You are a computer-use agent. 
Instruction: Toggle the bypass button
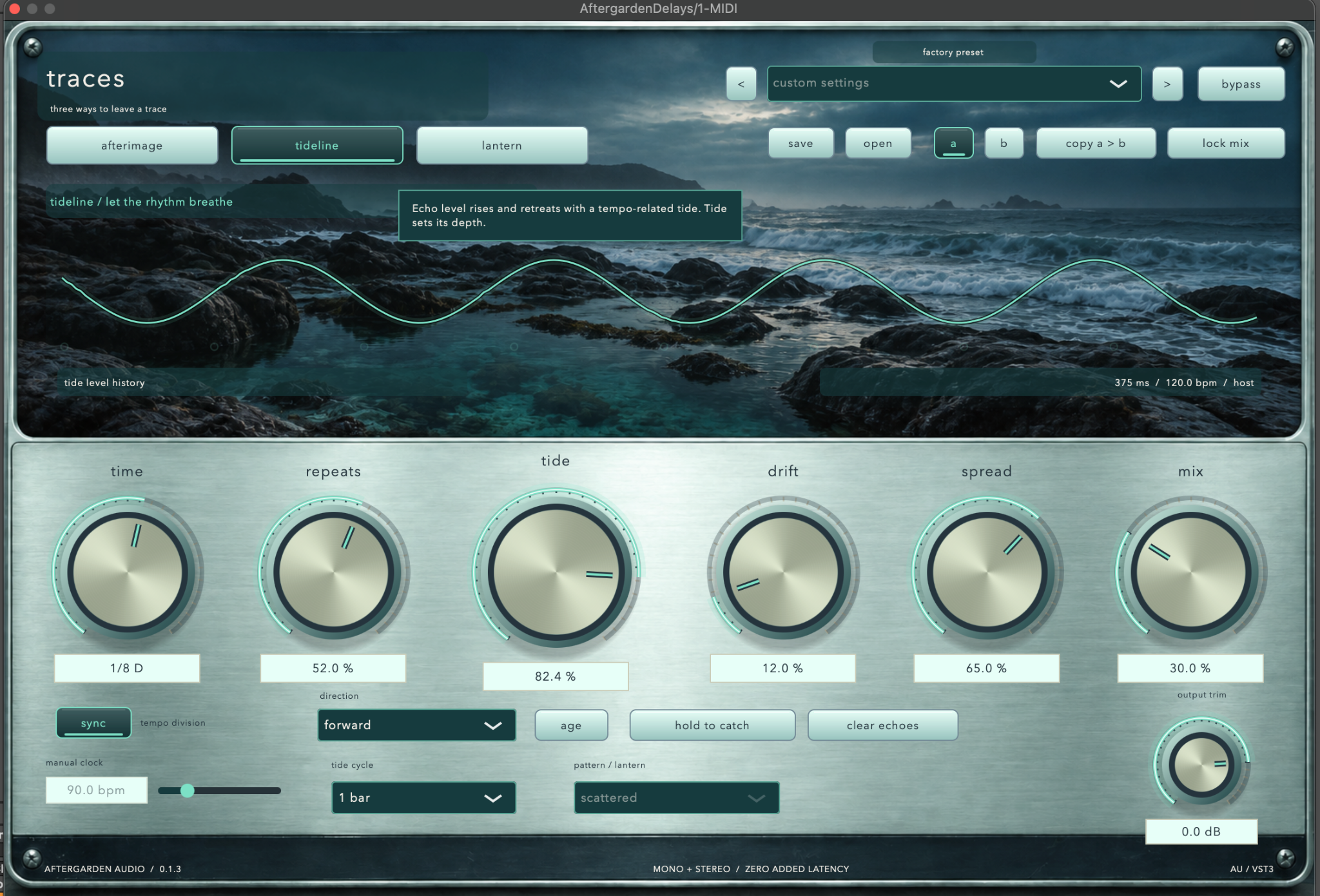(1241, 84)
